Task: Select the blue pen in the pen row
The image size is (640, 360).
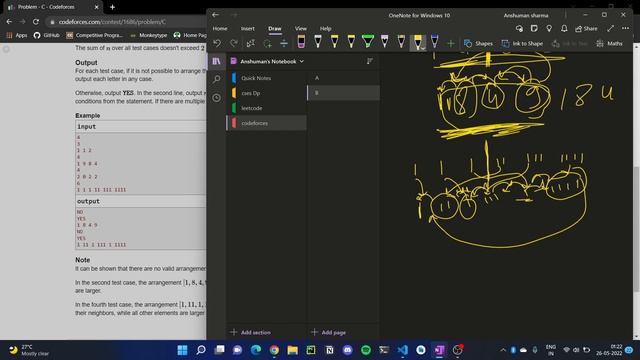Action: pos(434,42)
